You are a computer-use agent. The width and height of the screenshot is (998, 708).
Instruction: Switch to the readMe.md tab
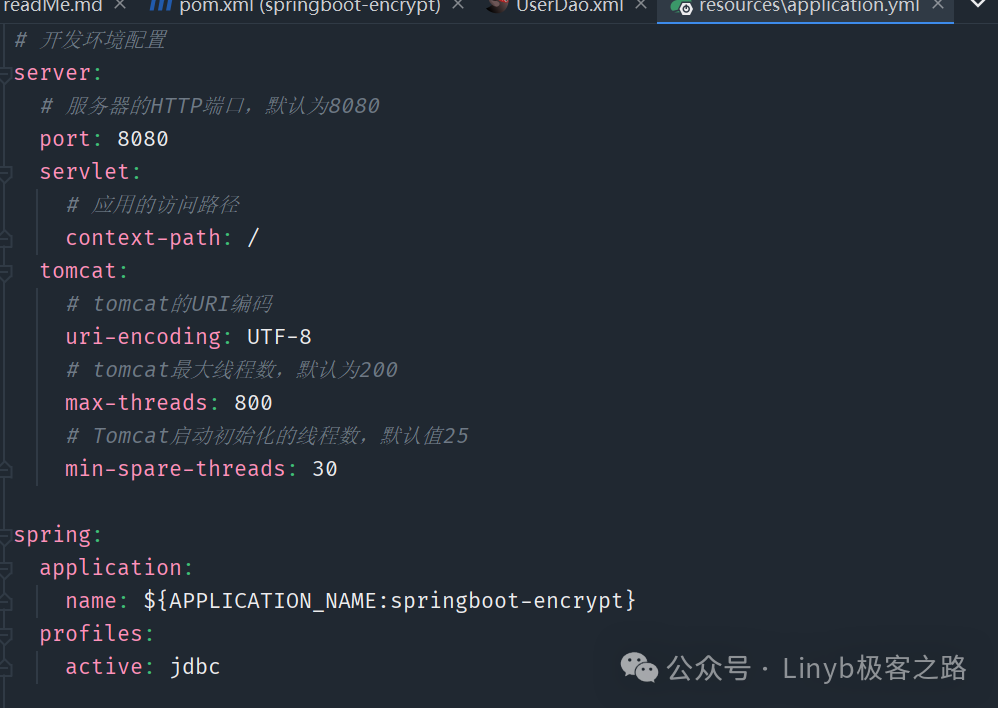[53, 6]
